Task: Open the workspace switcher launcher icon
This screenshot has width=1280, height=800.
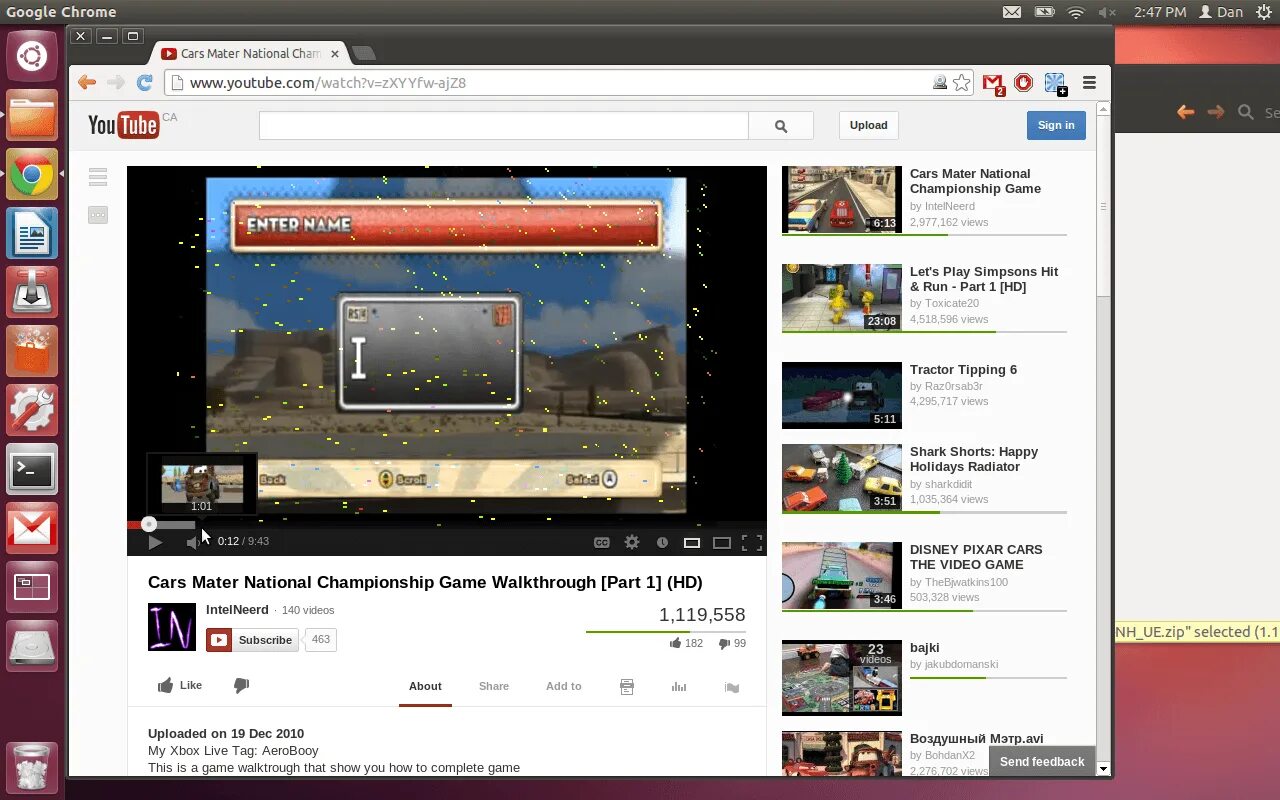Action: (x=32, y=588)
